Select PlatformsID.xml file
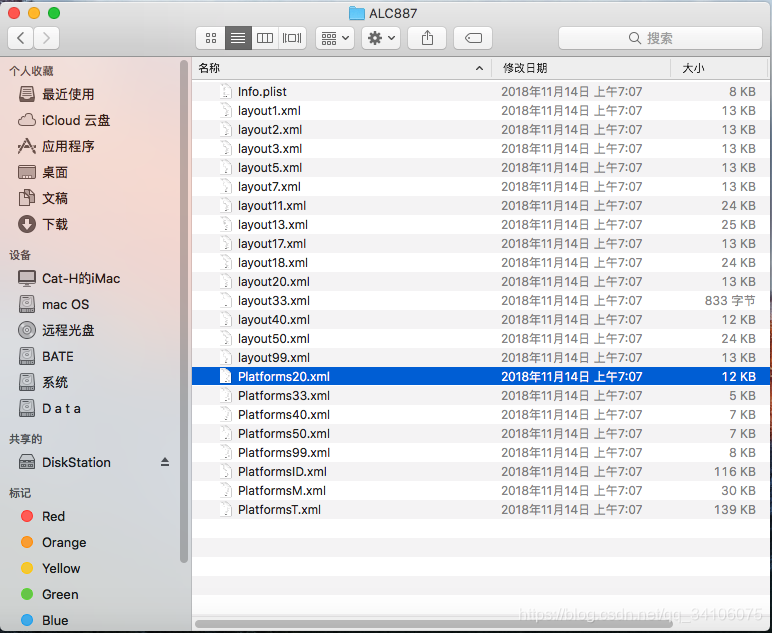The width and height of the screenshot is (772, 633). click(480, 472)
